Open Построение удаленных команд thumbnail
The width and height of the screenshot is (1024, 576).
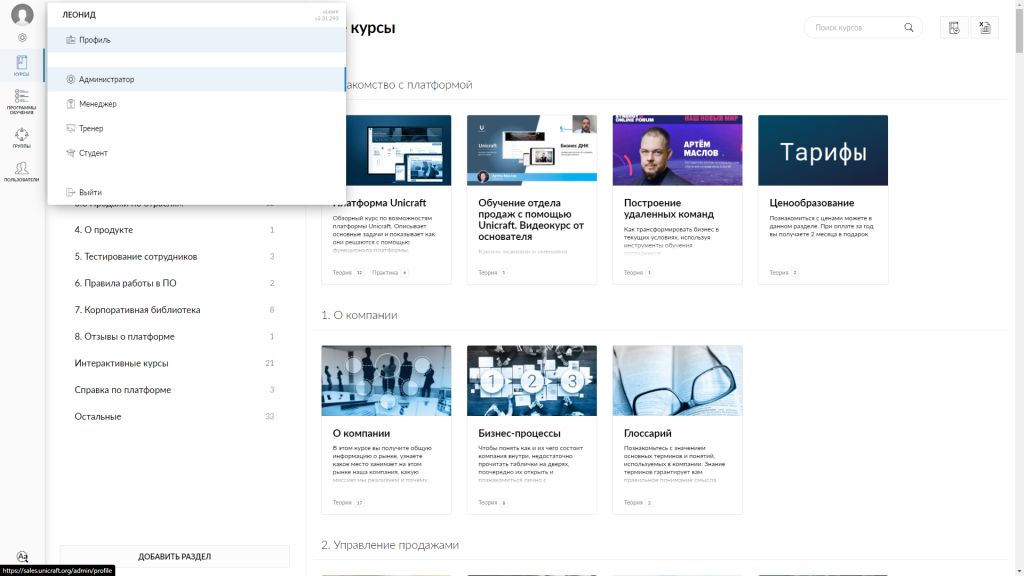[x=677, y=150]
